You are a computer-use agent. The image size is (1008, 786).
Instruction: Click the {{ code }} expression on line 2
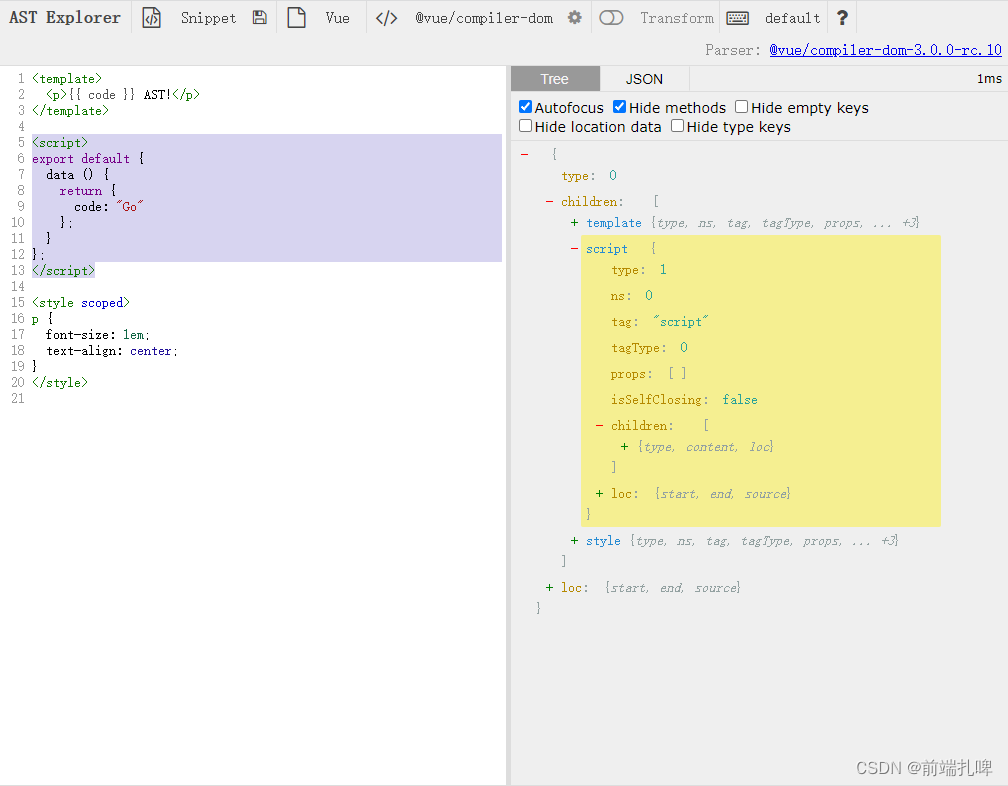(x=102, y=94)
